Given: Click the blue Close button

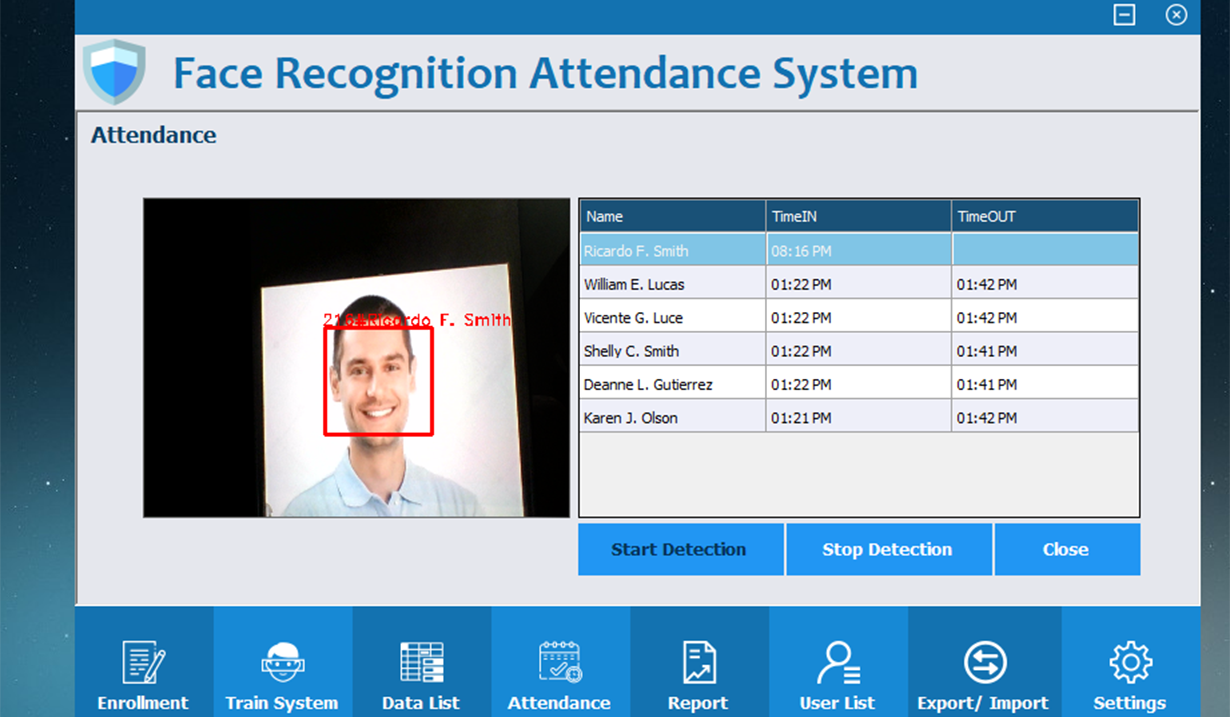Looking at the screenshot, I should [1066, 549].
